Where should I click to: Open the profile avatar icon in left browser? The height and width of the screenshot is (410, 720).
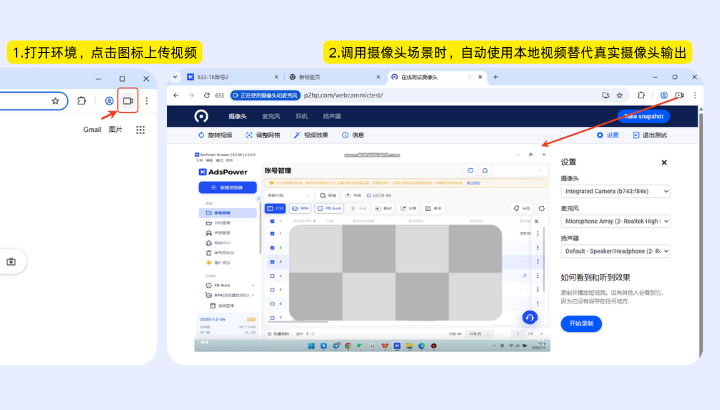tap(109, 101)
